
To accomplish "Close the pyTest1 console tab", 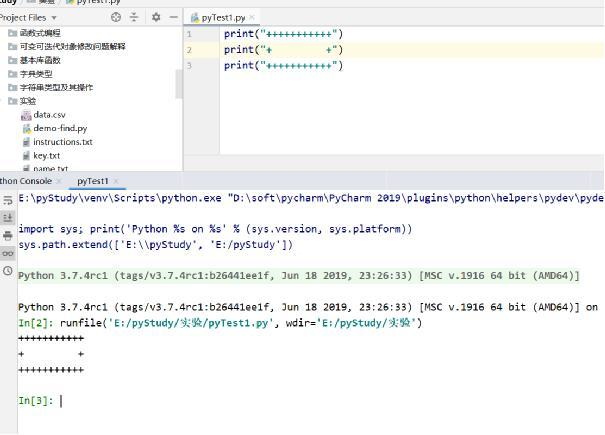I will click(116, 181).
